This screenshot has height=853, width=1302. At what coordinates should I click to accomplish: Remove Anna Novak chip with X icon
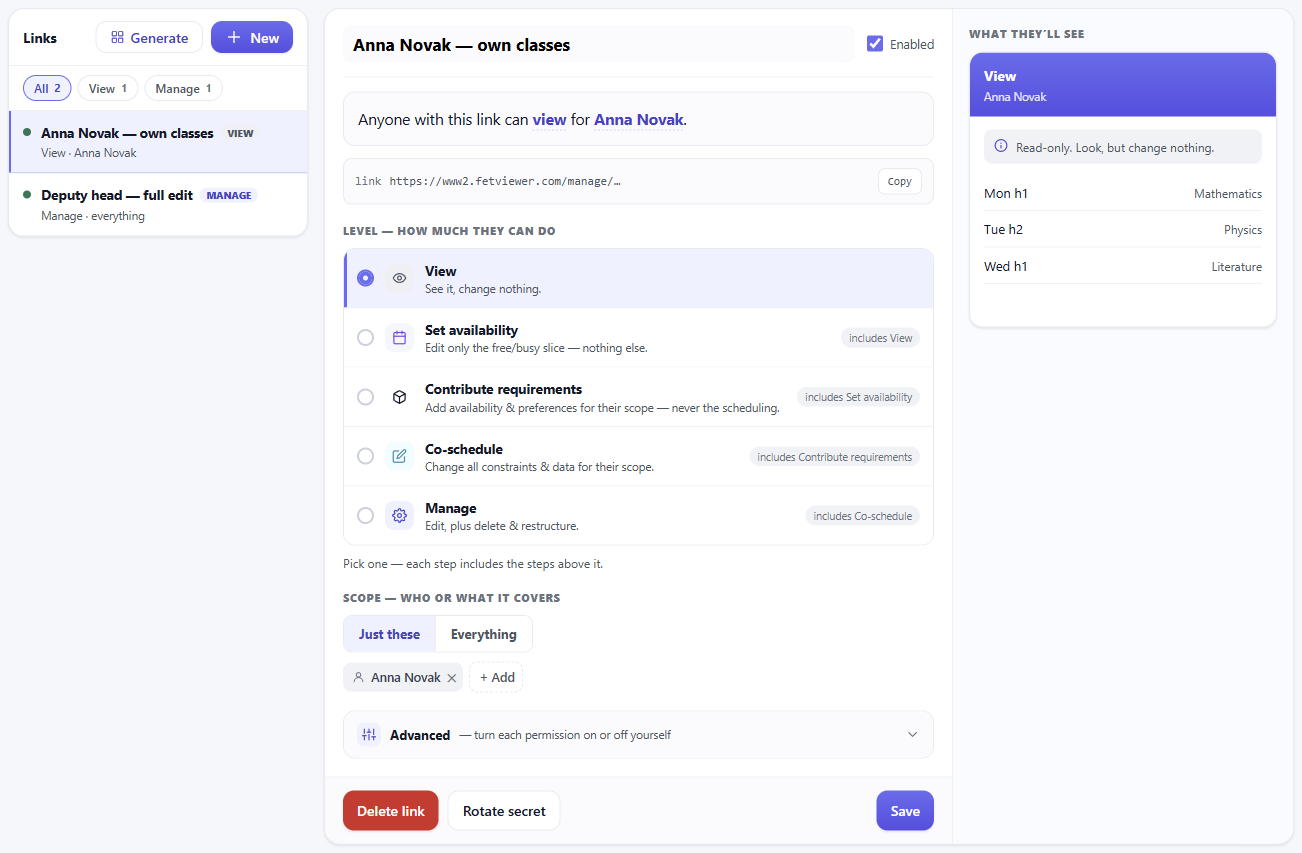(452, 678)
